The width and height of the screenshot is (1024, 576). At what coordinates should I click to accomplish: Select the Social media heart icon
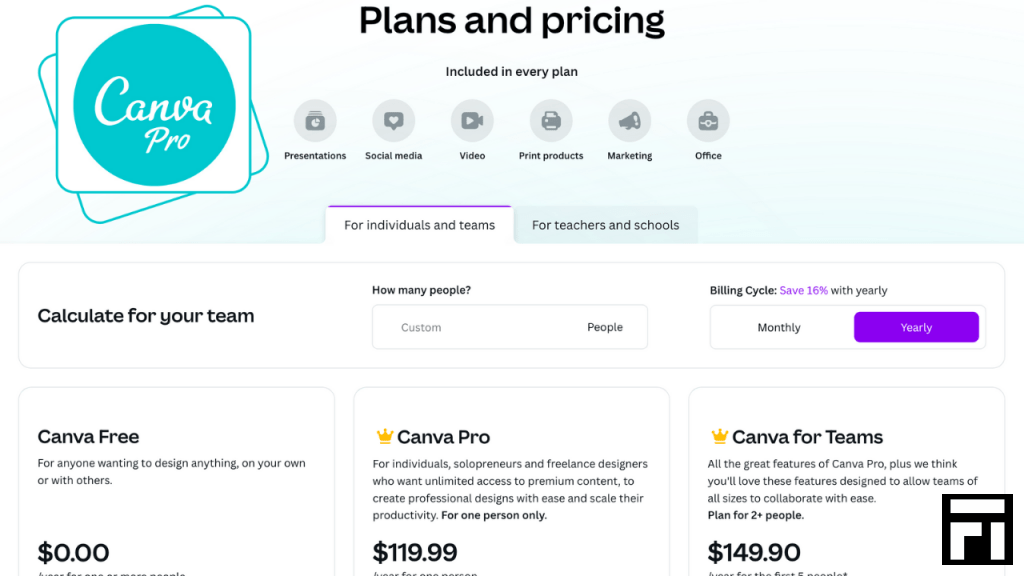click(x=394, y=121)
